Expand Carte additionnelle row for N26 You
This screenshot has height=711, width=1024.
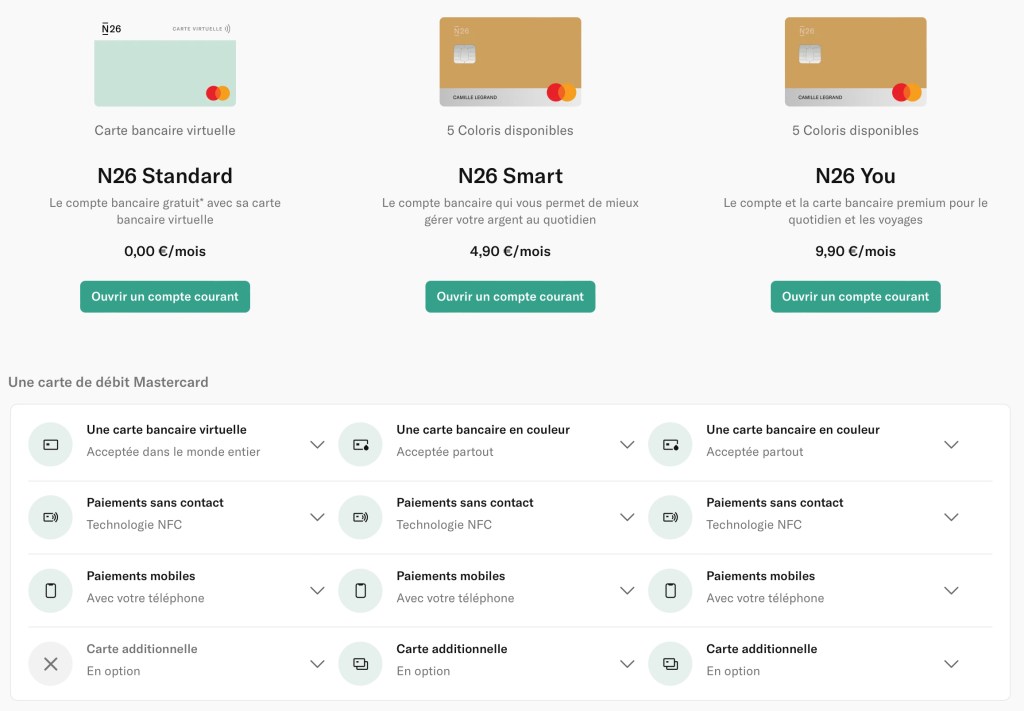click(x=951, y=663)
